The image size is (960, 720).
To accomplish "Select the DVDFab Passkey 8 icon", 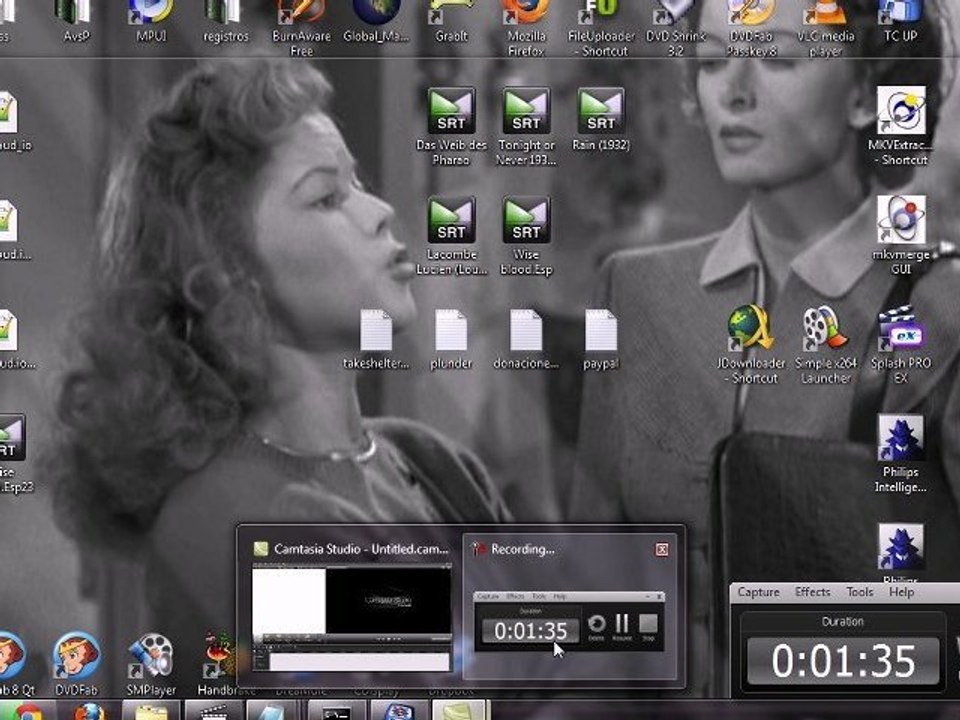I will pyautogui.click(x=751, y=28).
